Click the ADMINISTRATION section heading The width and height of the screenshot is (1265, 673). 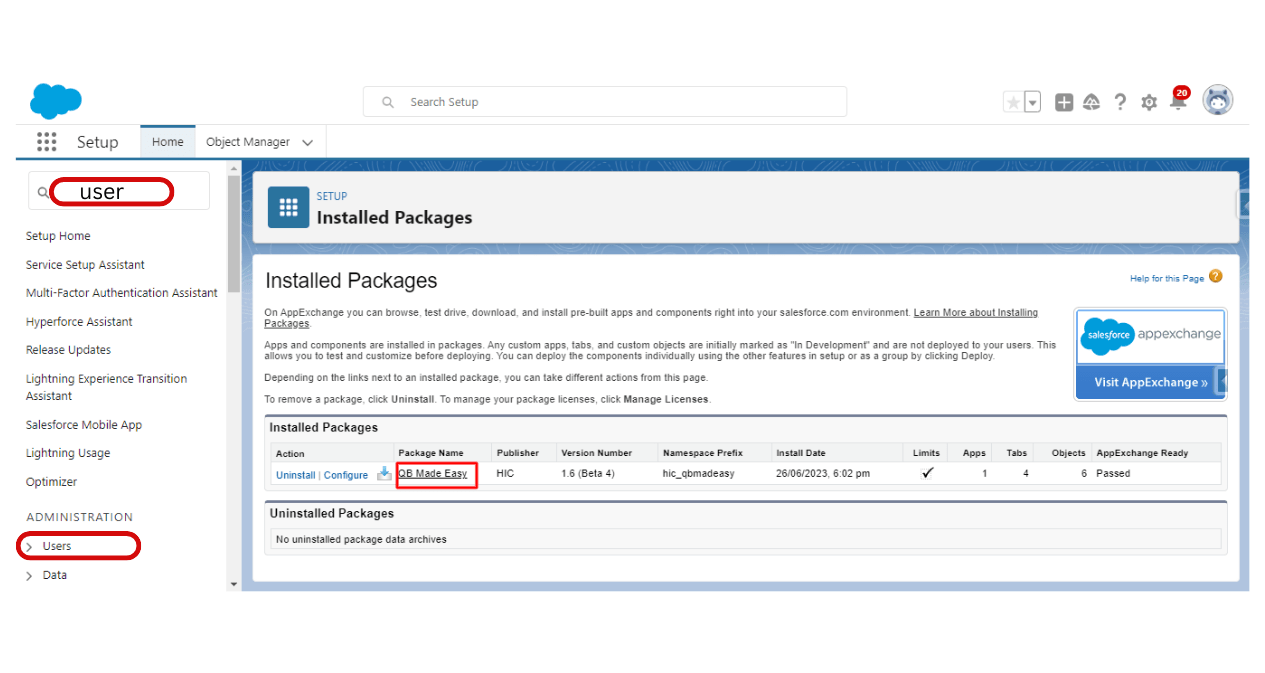point(79,517)
